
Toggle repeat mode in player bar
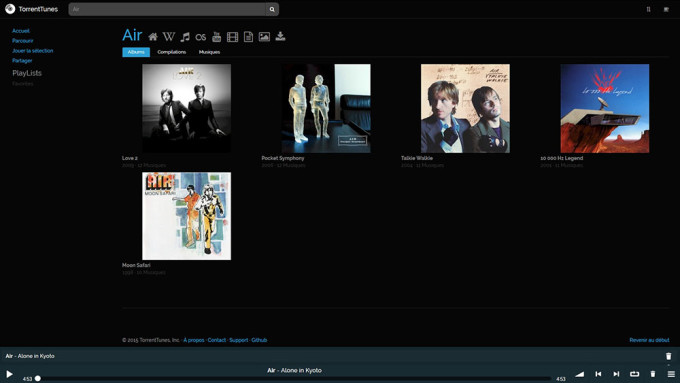click(634, 374)
